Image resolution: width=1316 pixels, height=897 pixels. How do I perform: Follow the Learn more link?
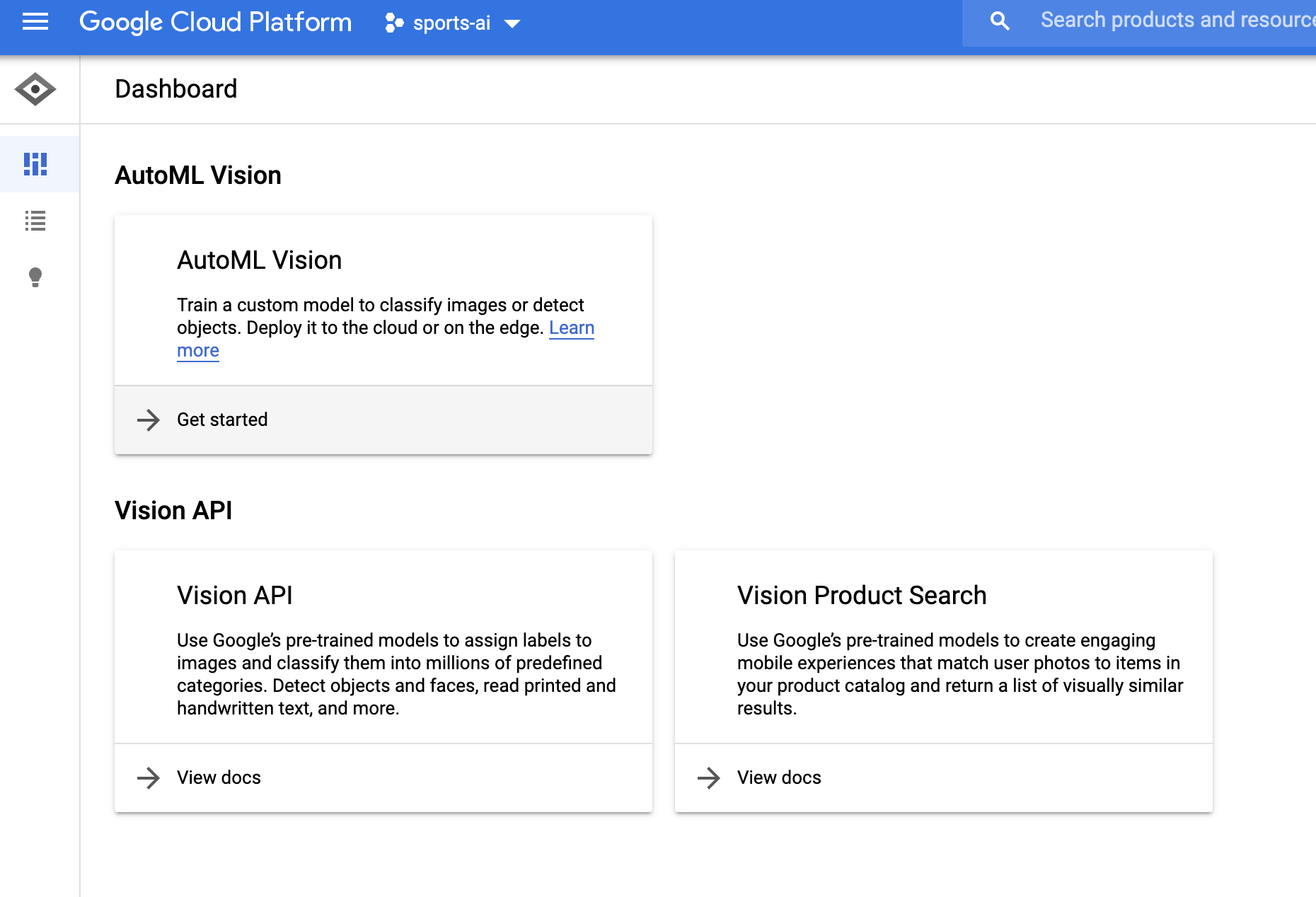571,328
